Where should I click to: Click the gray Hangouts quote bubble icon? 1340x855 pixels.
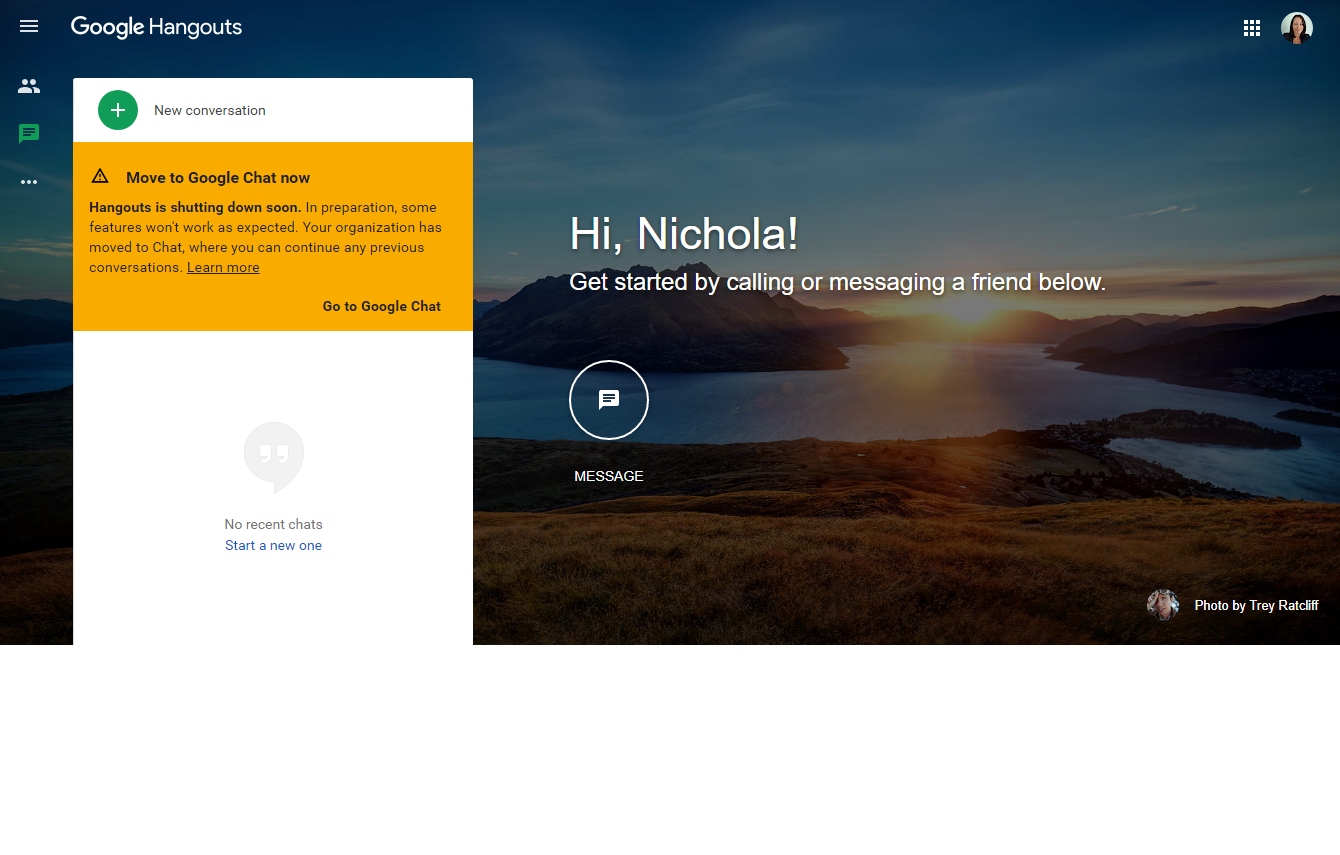click(274, 457)
